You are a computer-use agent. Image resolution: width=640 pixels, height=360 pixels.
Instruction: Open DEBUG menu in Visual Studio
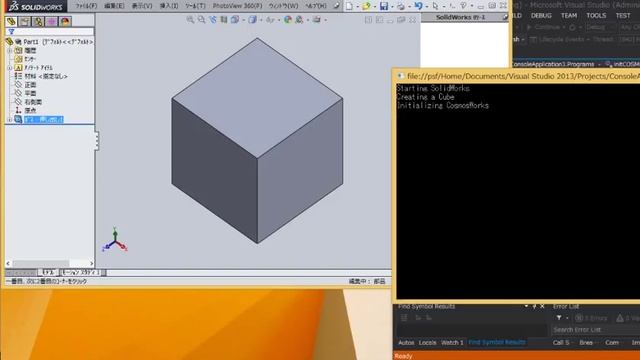coord(541,16)
